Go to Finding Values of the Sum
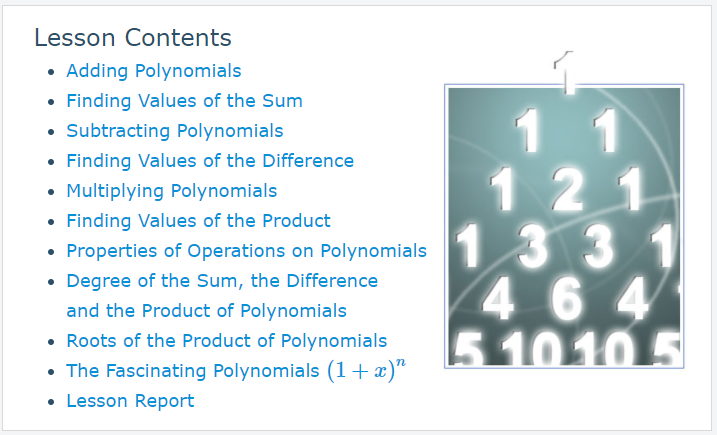Viewport: 717px width, 435px height. 184,101
